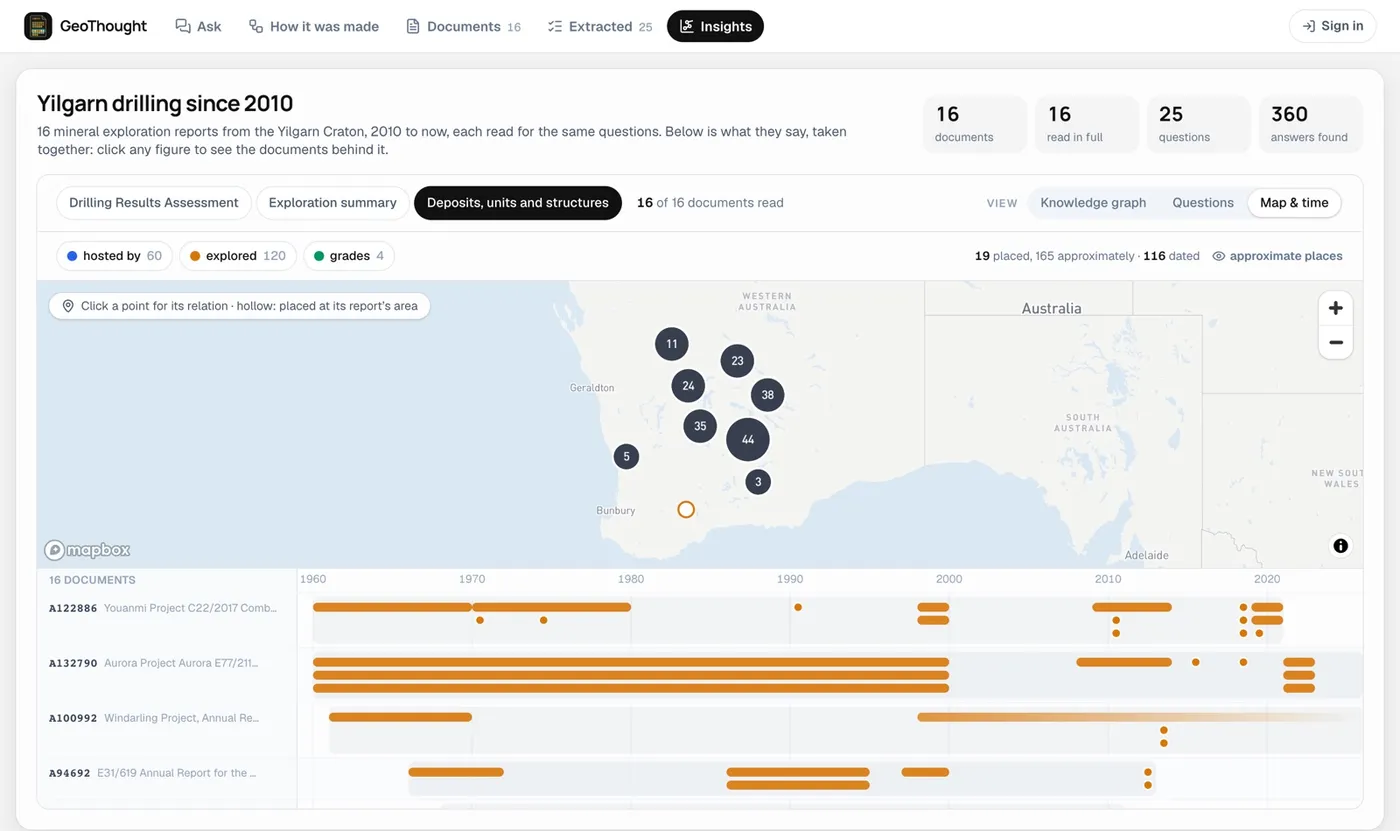Click the map cluster labeled 44
Image resolution: width=1400 pixels, height=831 pixels.
[748, 440]
